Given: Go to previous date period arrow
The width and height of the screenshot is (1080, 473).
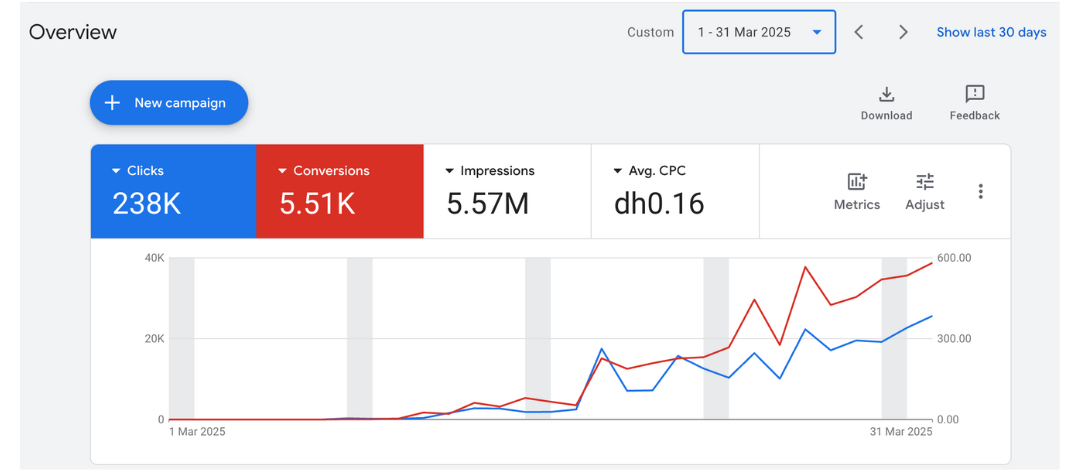Looking at the screenshot, I should [858, 32].
